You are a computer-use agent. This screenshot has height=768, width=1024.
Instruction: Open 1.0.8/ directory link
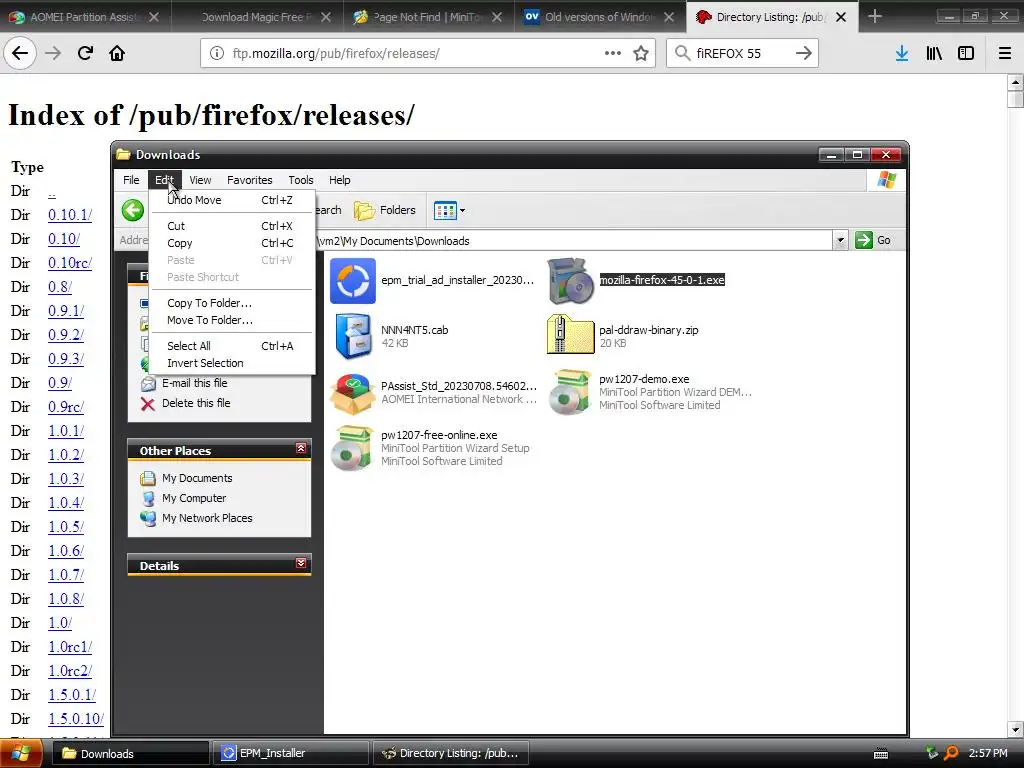tap(66, 599)
